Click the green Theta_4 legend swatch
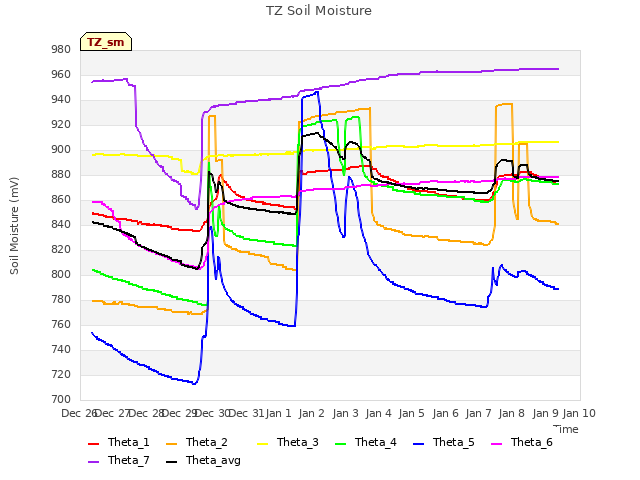Image resolution: width=640 pixels, height=480 pixels. (341, 444)
